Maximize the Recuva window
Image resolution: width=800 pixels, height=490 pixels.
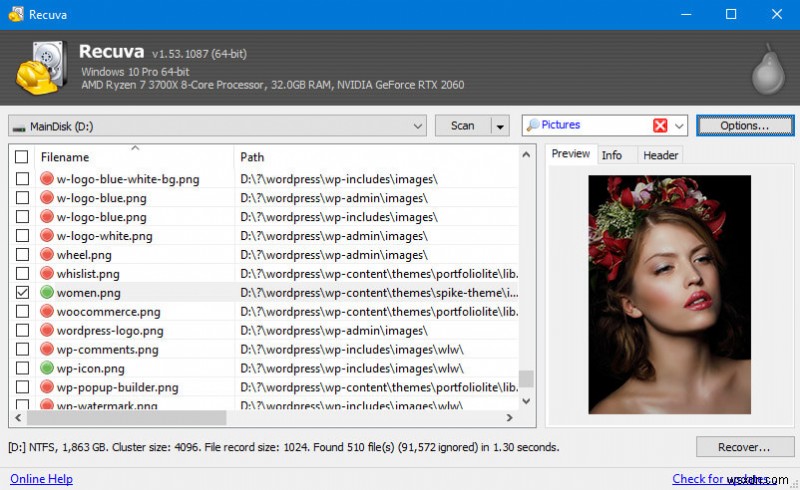(x=731, y=14)
